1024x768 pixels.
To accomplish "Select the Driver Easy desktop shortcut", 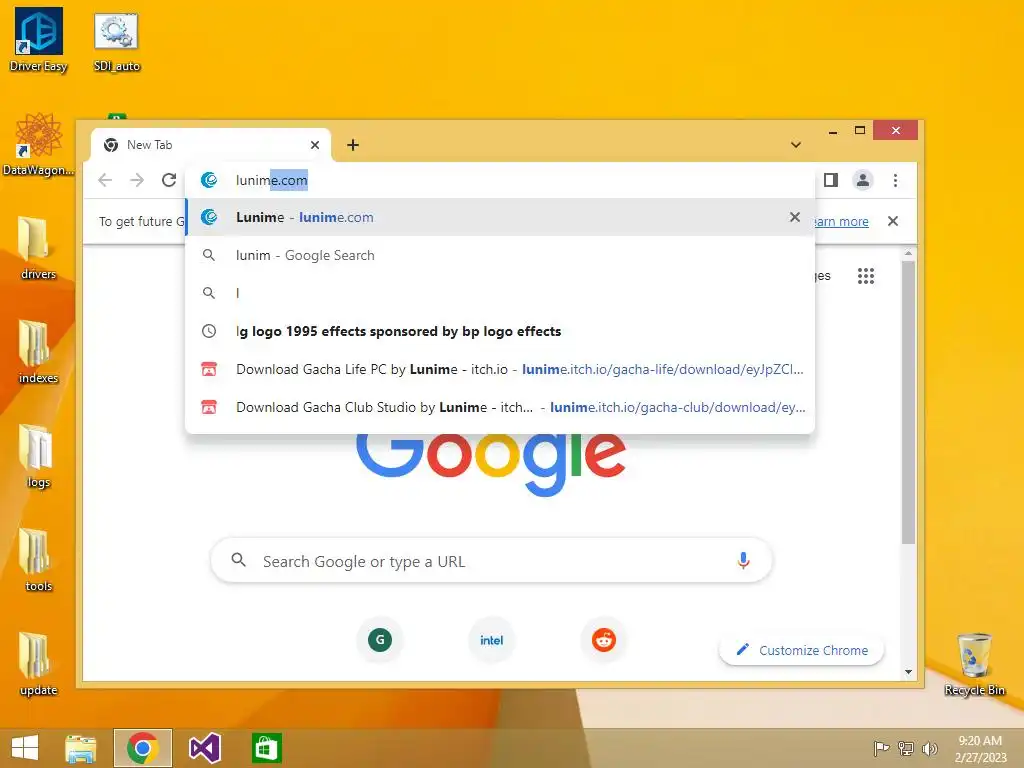I will pyautogui.click(x=39, y=39).
